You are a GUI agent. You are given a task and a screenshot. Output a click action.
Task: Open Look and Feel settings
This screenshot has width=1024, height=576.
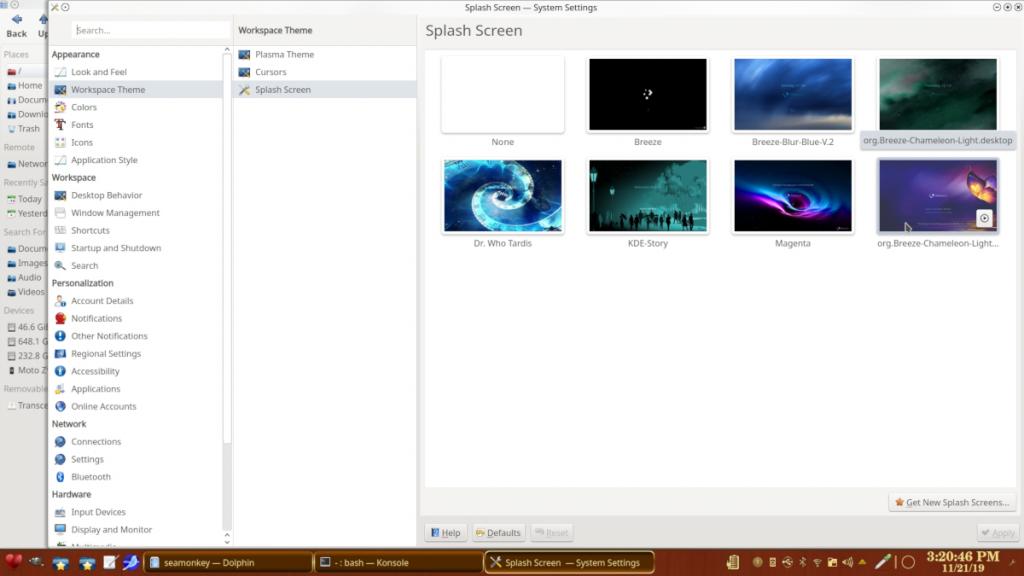98,72
